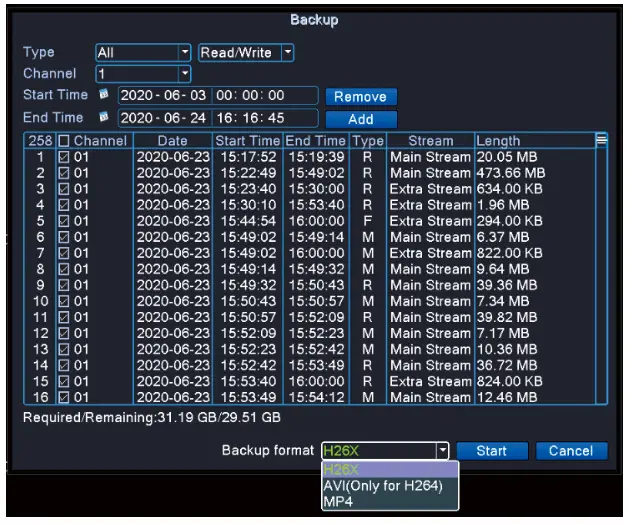Image resolution: width=630 pixels, height=524 pixels.
Task: Select H26X in format list
Action: (390, 469)
